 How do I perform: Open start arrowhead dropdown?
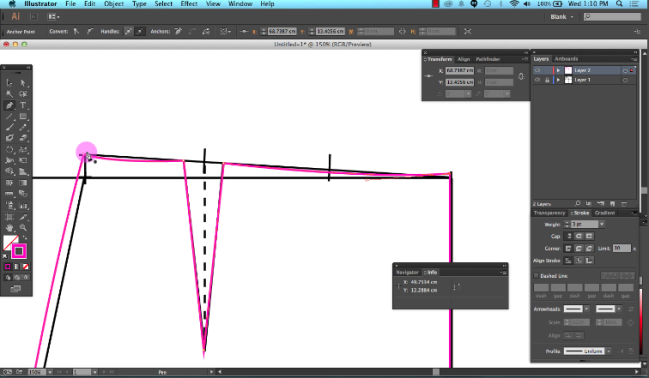tap(587, 309)
